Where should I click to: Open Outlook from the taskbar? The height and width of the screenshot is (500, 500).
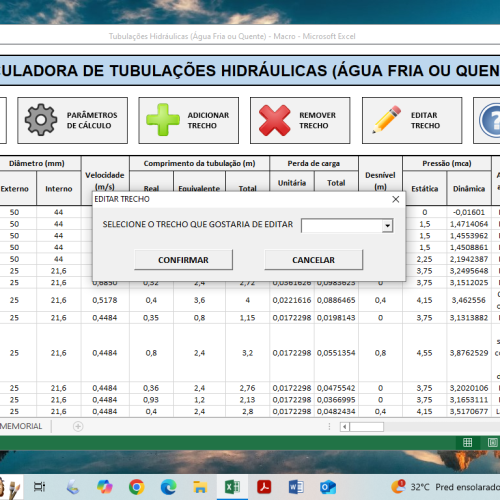[x=328, y=487]
